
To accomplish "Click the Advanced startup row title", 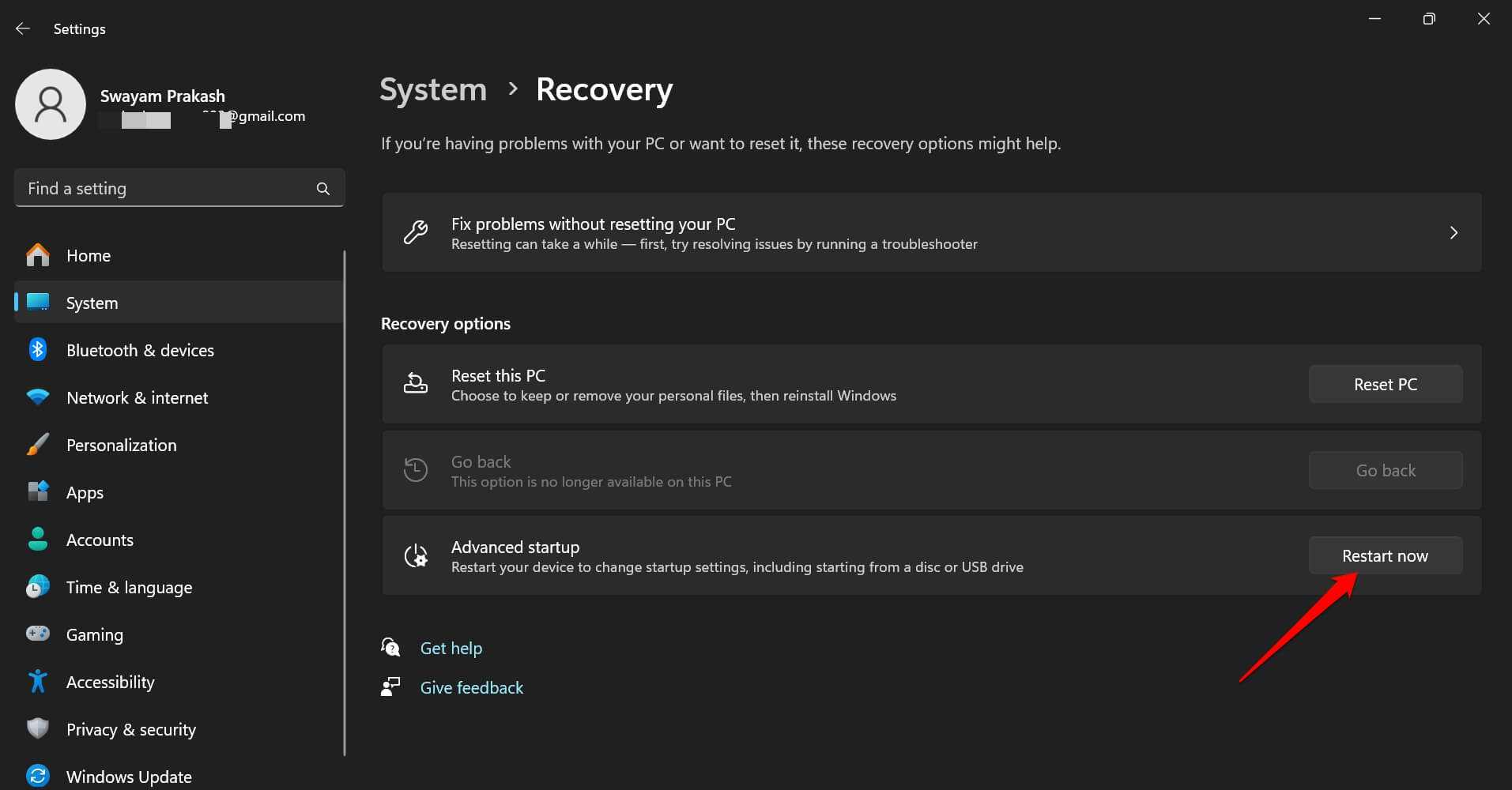I will tap(515, 547).
